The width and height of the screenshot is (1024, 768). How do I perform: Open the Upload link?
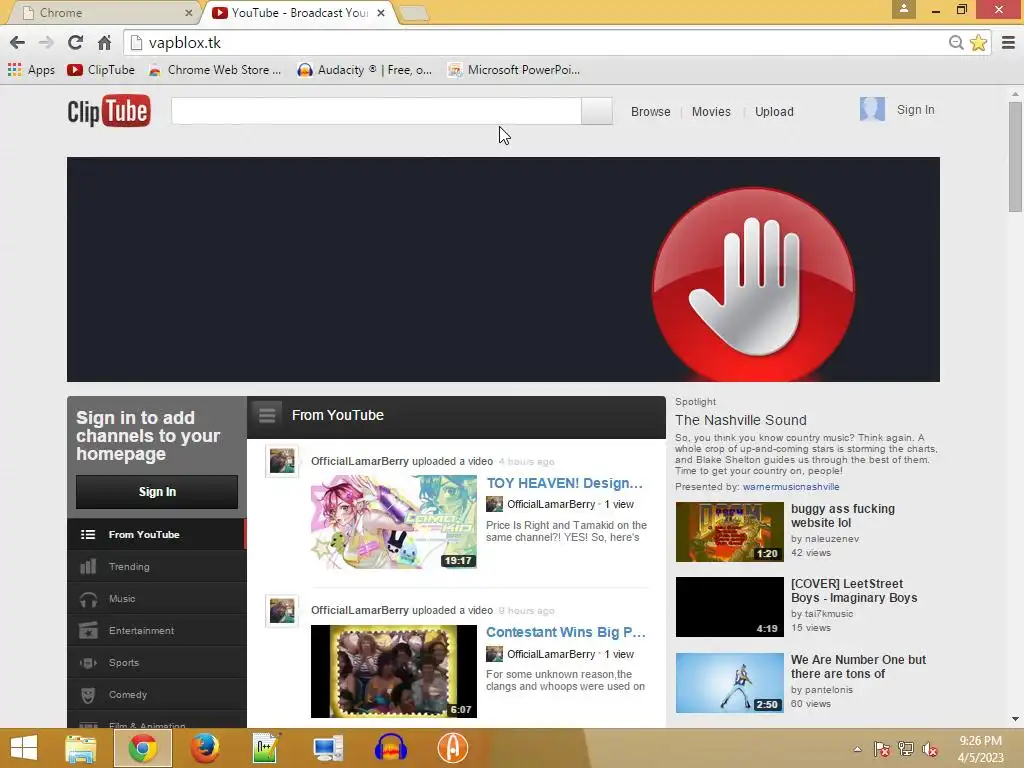point(774,112)
